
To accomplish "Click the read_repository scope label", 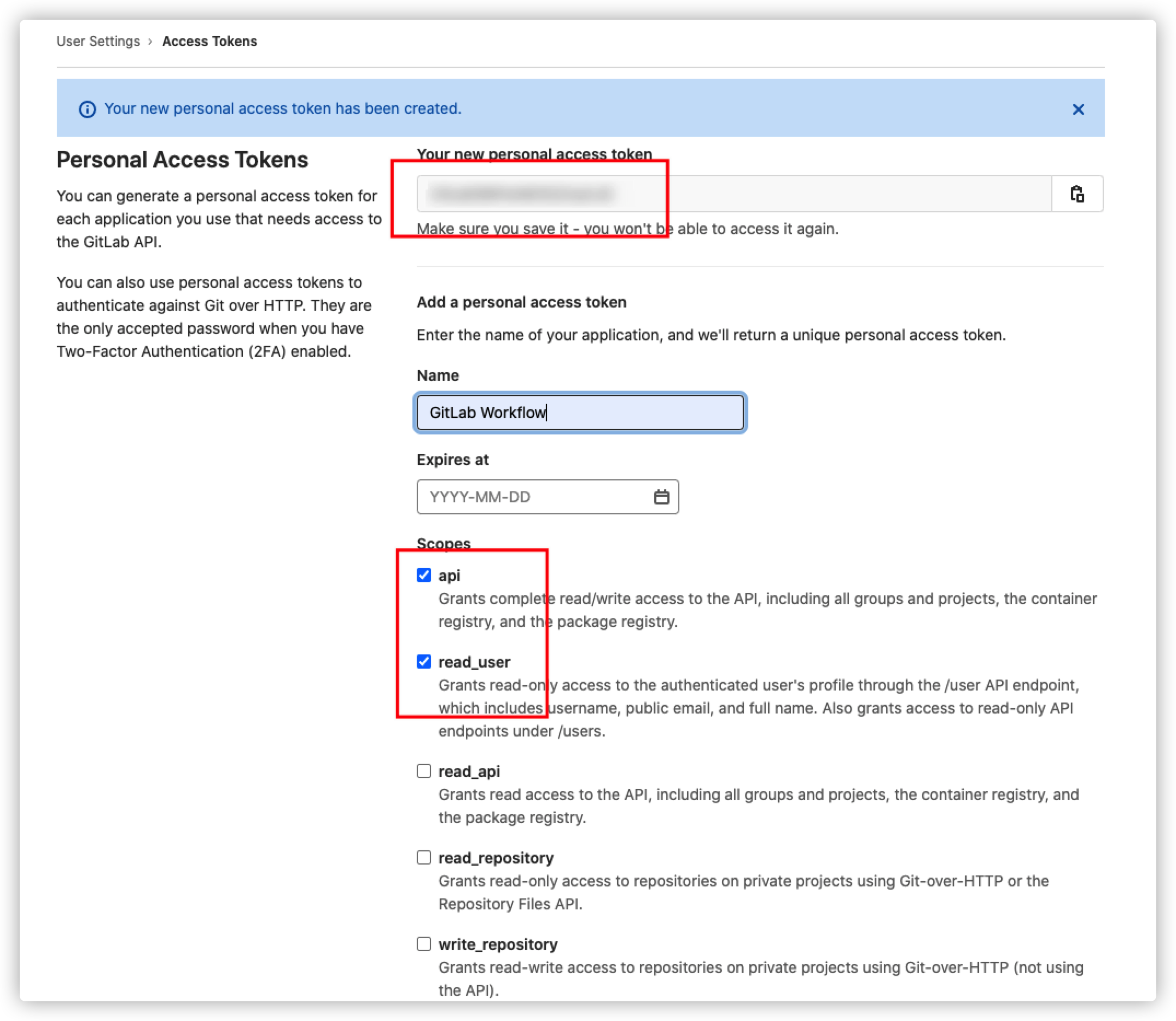I will pos(496,858).
